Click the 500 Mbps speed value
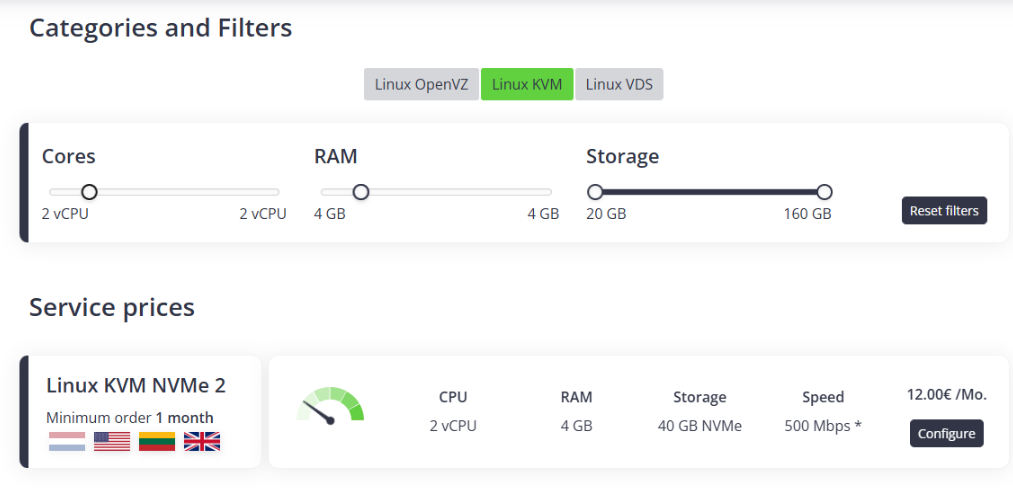Viewport: 1013px width, 488px height. (x=823, y=426)
